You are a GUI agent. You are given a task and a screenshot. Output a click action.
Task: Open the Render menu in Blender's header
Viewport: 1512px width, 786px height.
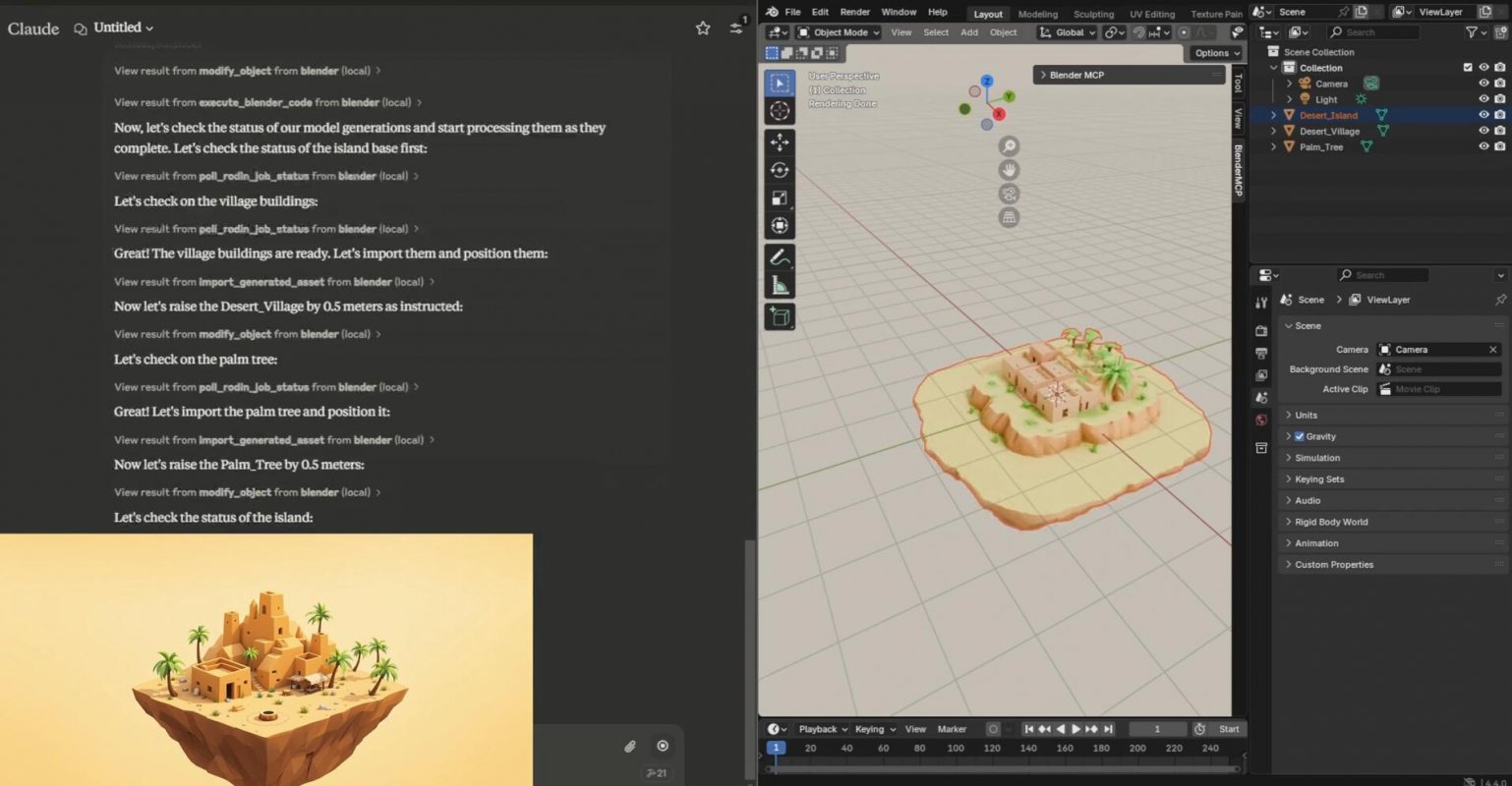click(854, 12)
